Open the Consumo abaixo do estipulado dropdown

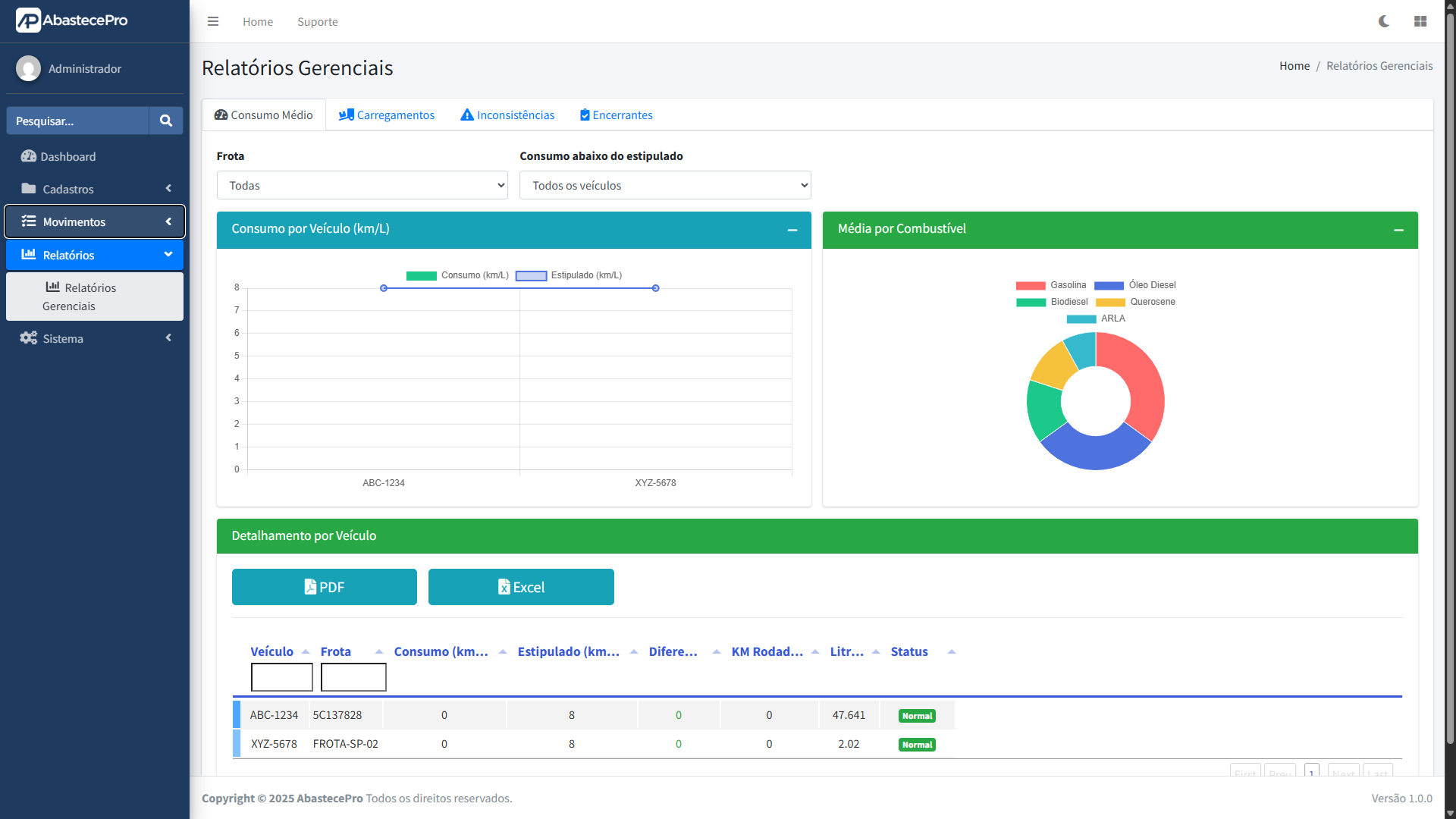tap(665, 185)
